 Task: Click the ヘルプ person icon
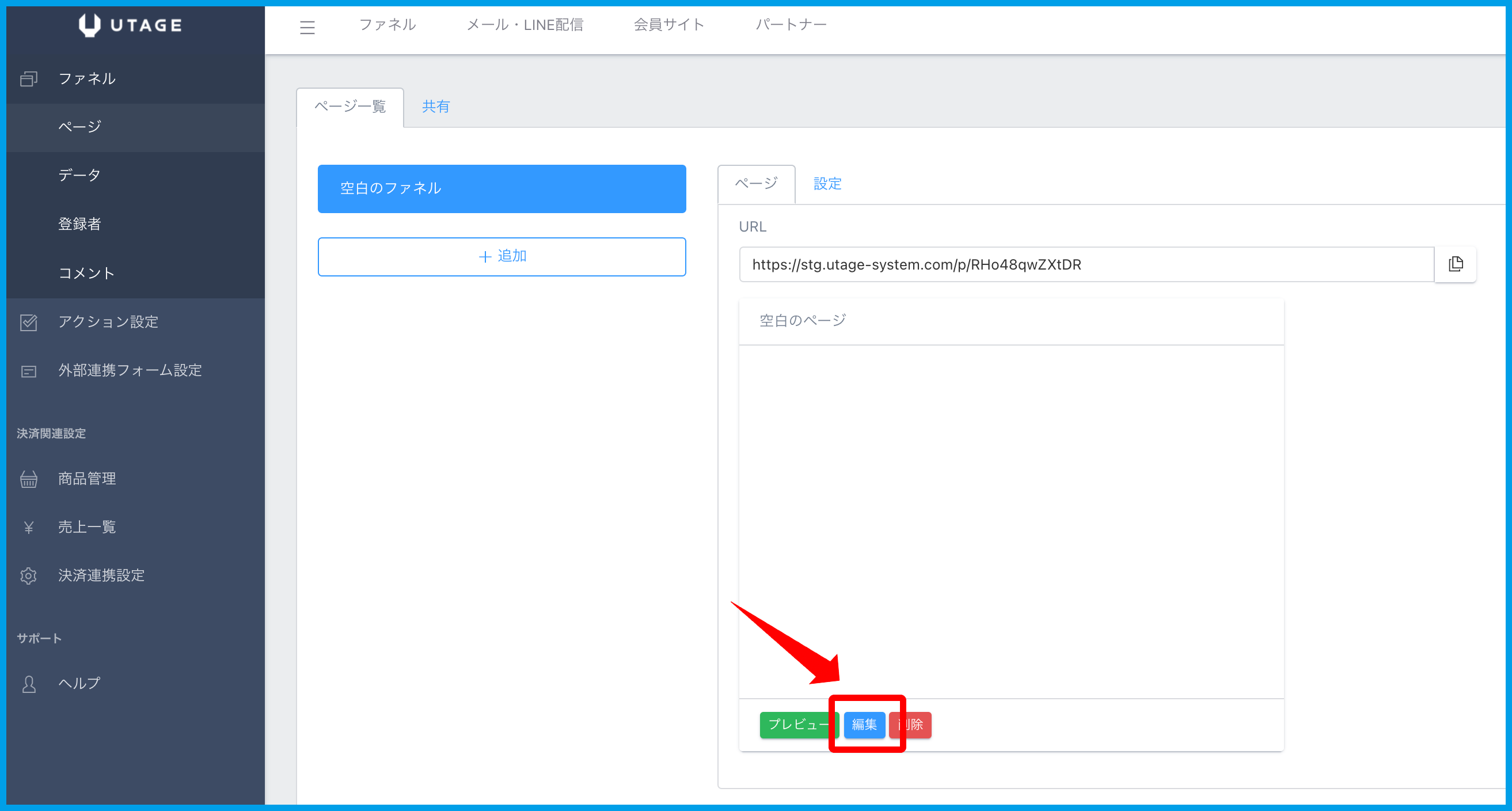click(28, 684)
